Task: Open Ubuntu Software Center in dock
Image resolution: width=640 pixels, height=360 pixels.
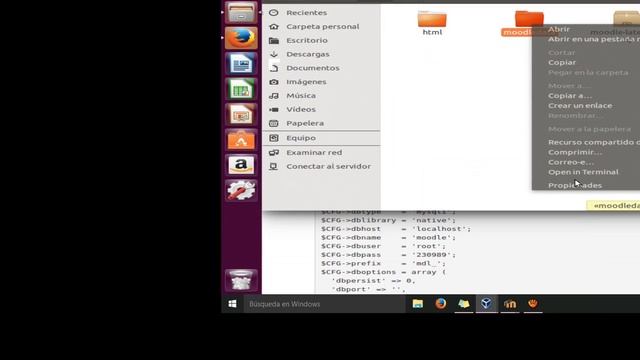Action: (241, 140)
